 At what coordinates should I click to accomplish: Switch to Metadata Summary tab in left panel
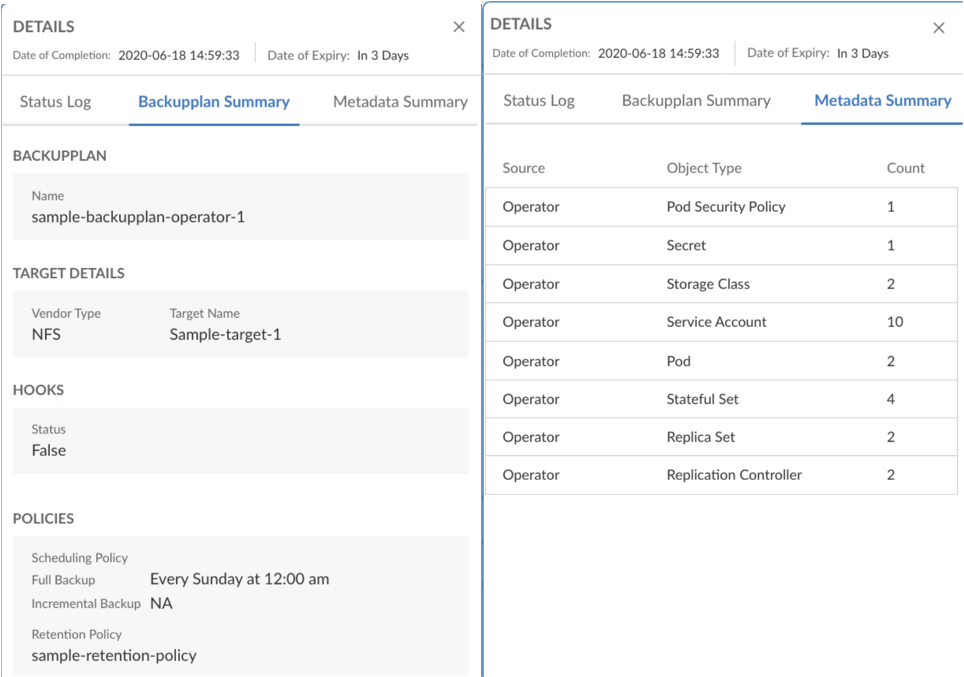(x=400, y=101)
